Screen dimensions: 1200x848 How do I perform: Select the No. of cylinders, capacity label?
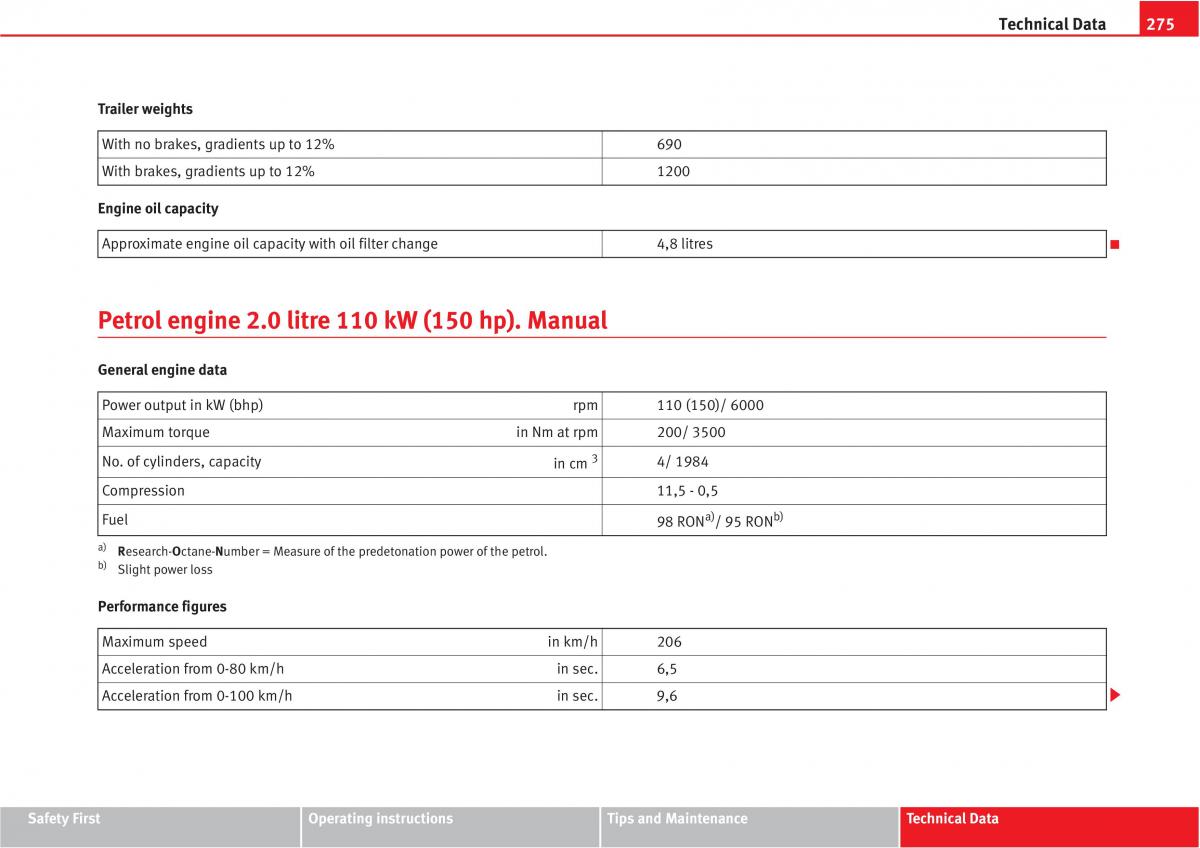pos(181,462)
